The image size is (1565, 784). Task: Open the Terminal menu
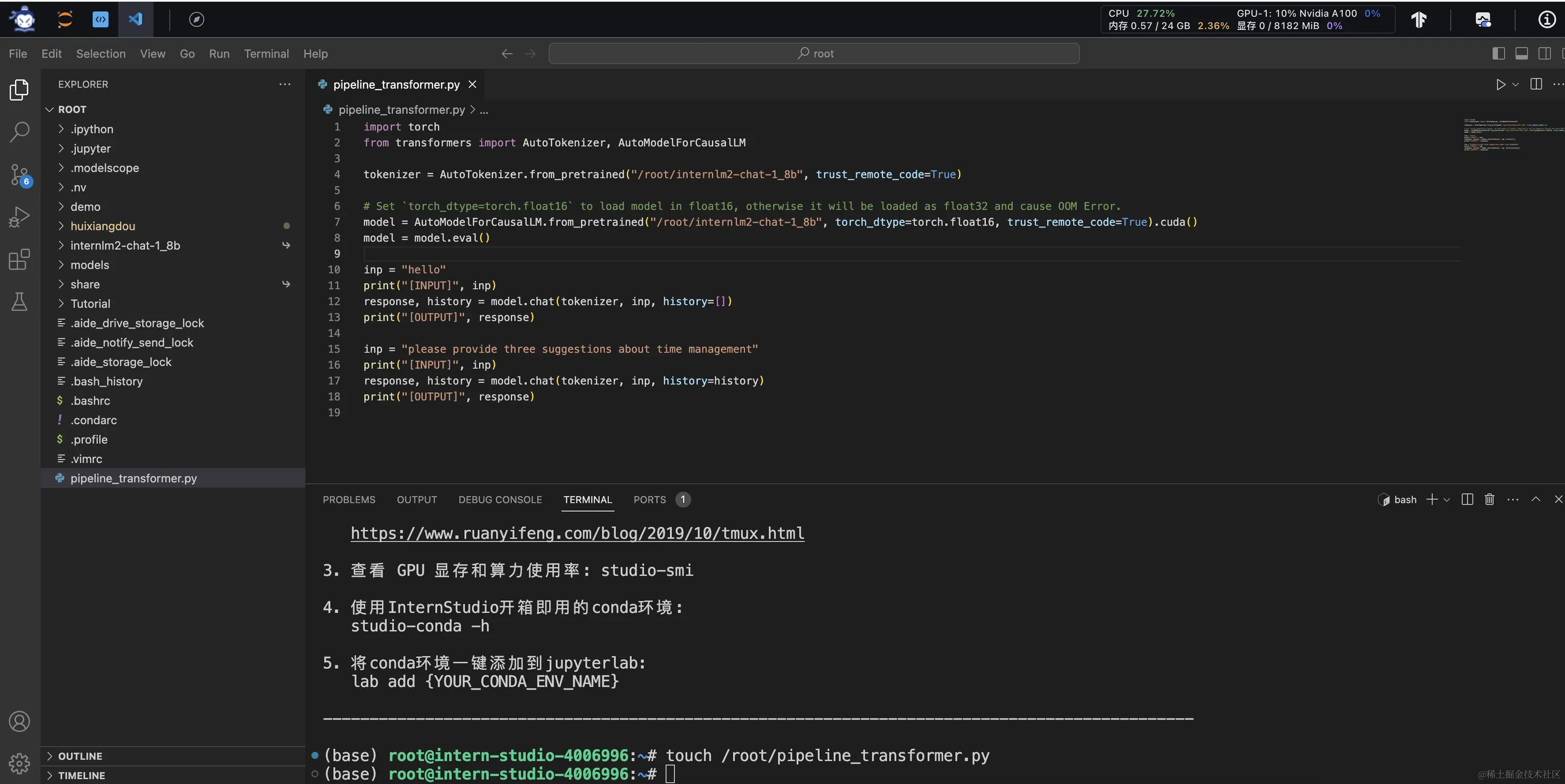266,53
